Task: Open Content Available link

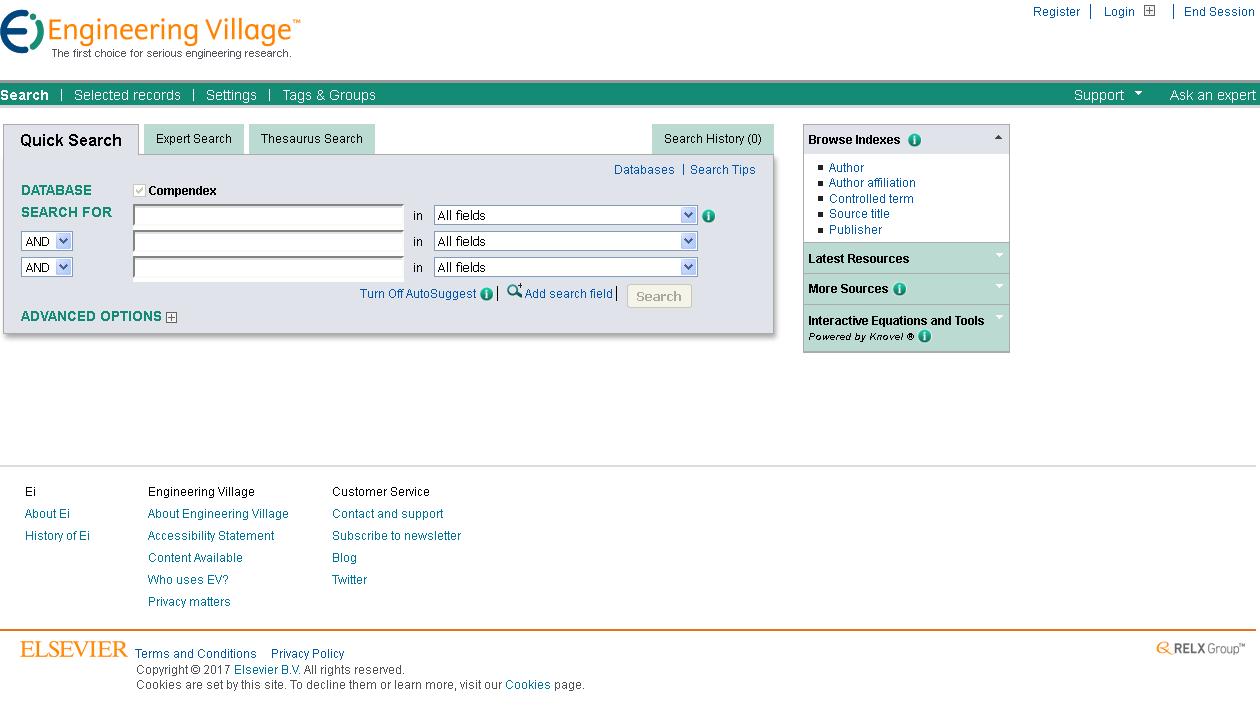Action: 195,558
